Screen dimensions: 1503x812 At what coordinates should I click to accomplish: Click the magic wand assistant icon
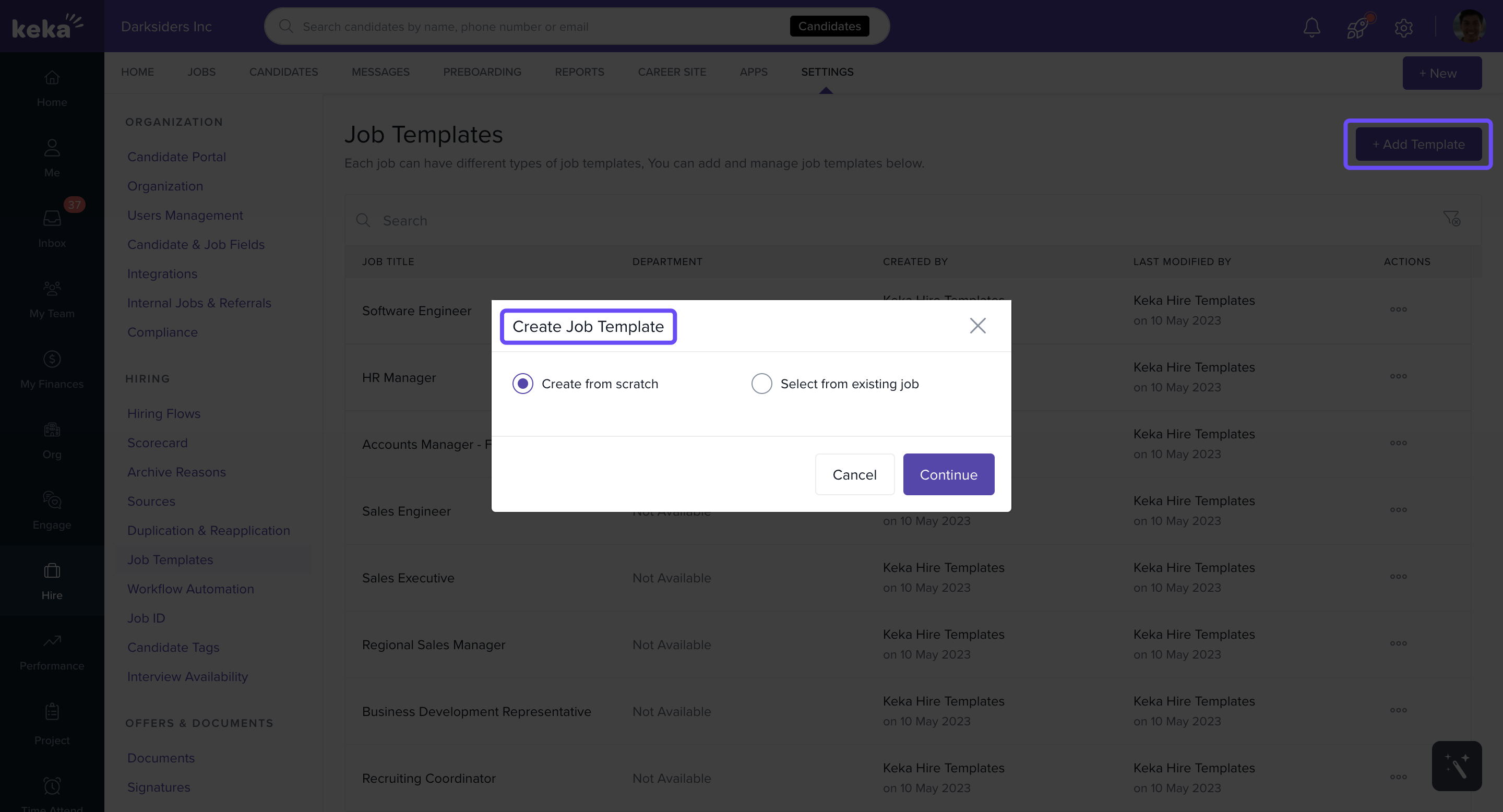tap(1457, 766)
